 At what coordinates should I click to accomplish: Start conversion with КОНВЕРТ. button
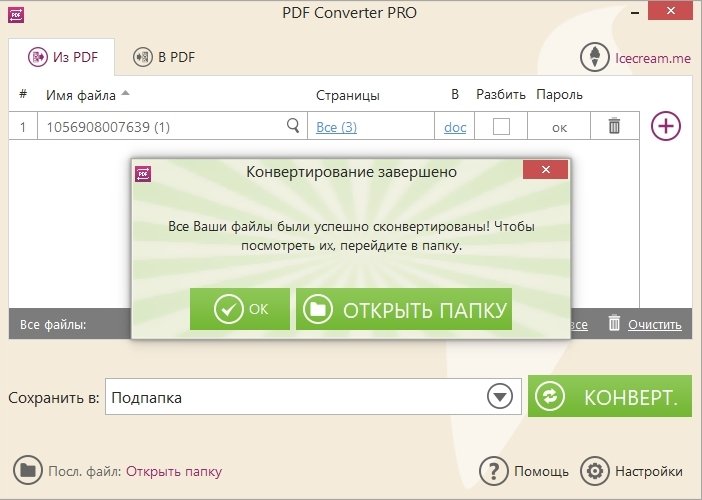(x=610, y=396)
